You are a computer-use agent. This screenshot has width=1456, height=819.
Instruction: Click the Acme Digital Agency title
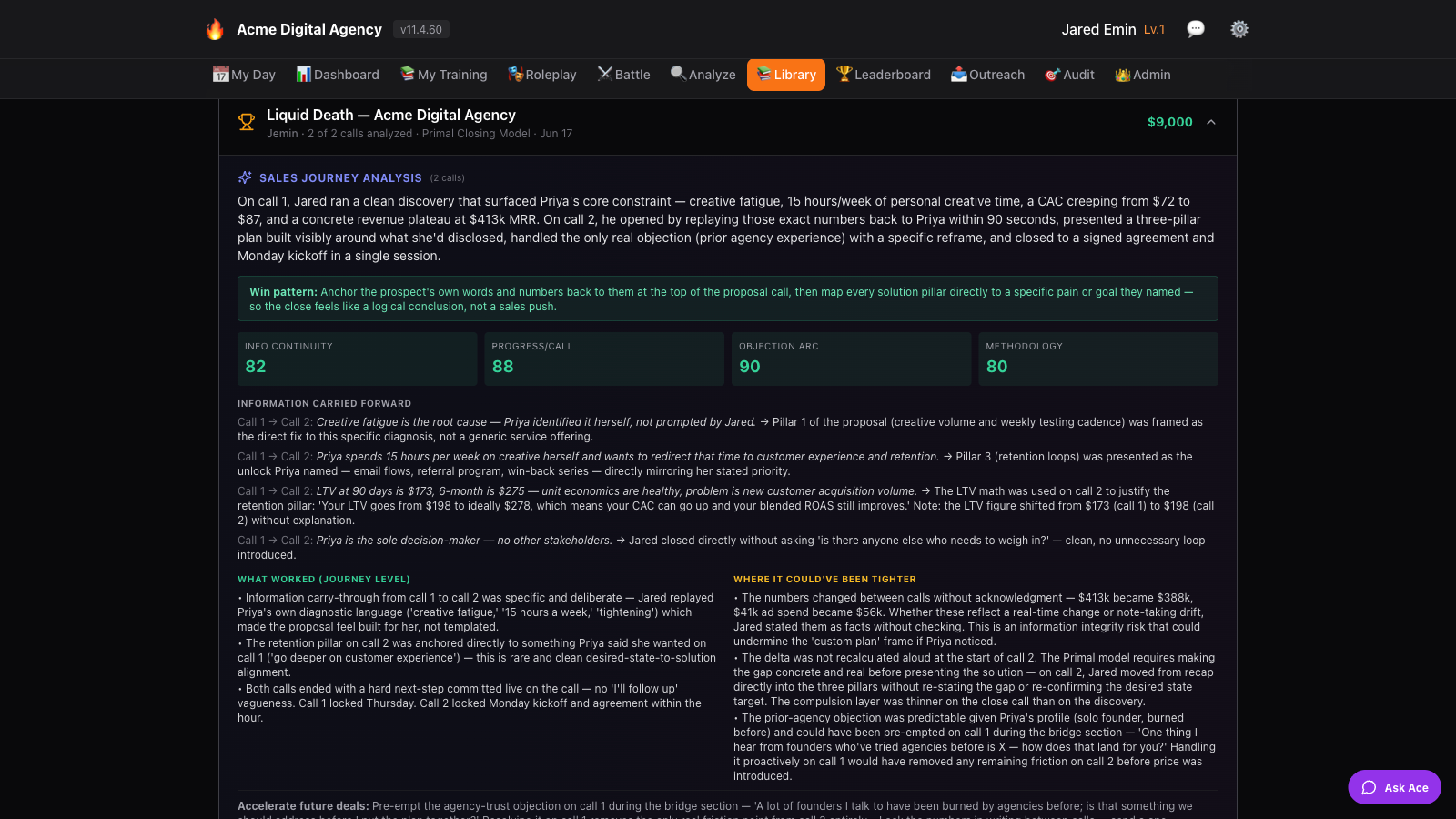click(x=309, y=29)
